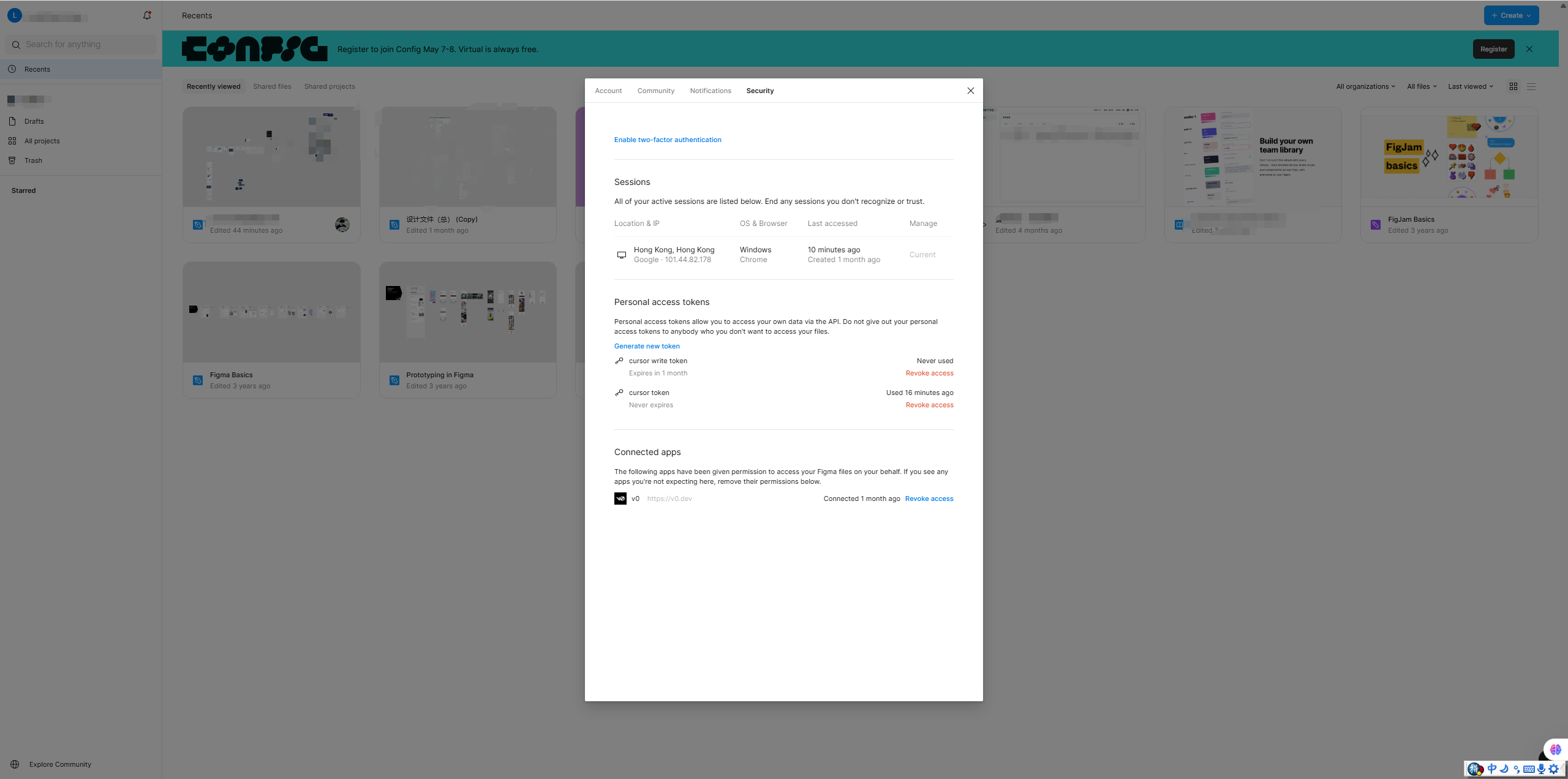Click the Explore Community globe icon
This screenshot has width=1568, height=779.
15,764
